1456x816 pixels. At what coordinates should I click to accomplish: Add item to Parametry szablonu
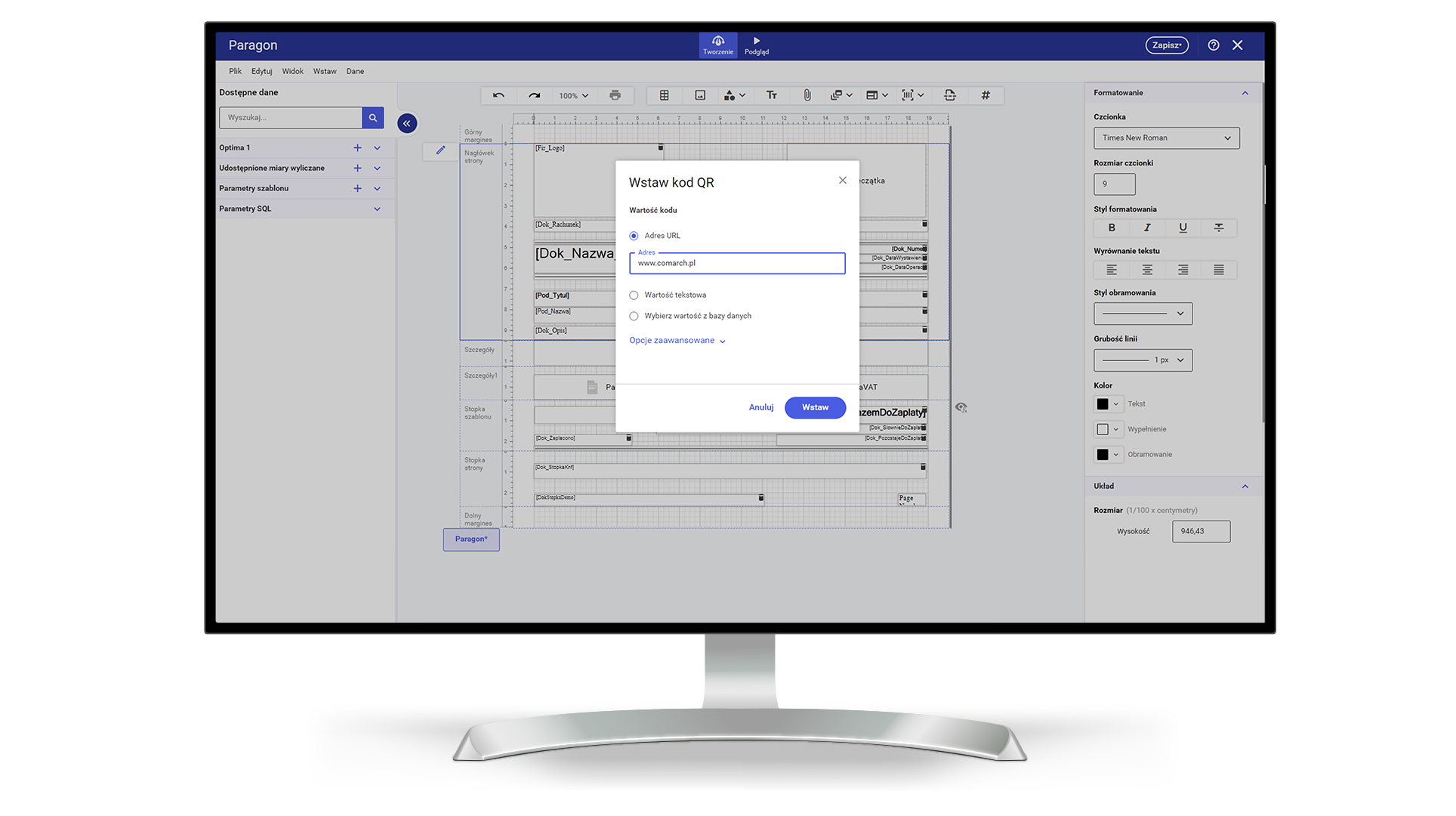357,189
